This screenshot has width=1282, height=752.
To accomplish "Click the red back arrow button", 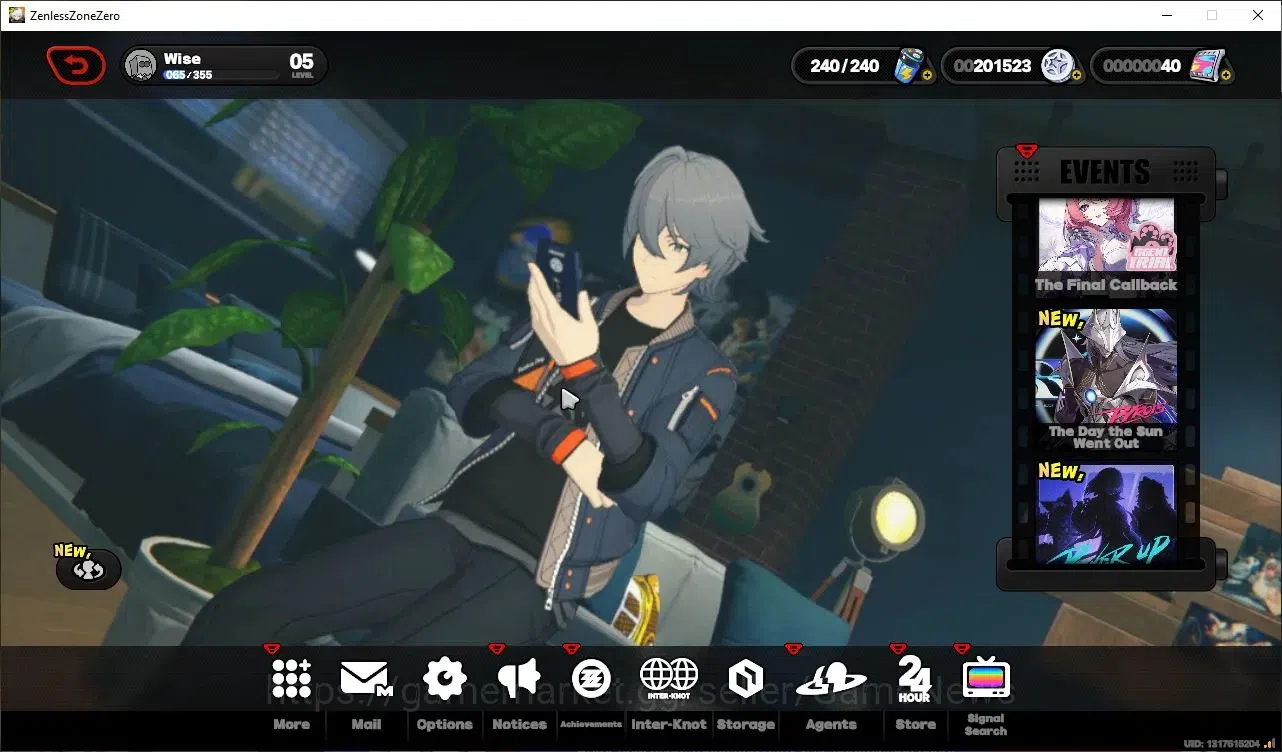I will tap(76, 66).
